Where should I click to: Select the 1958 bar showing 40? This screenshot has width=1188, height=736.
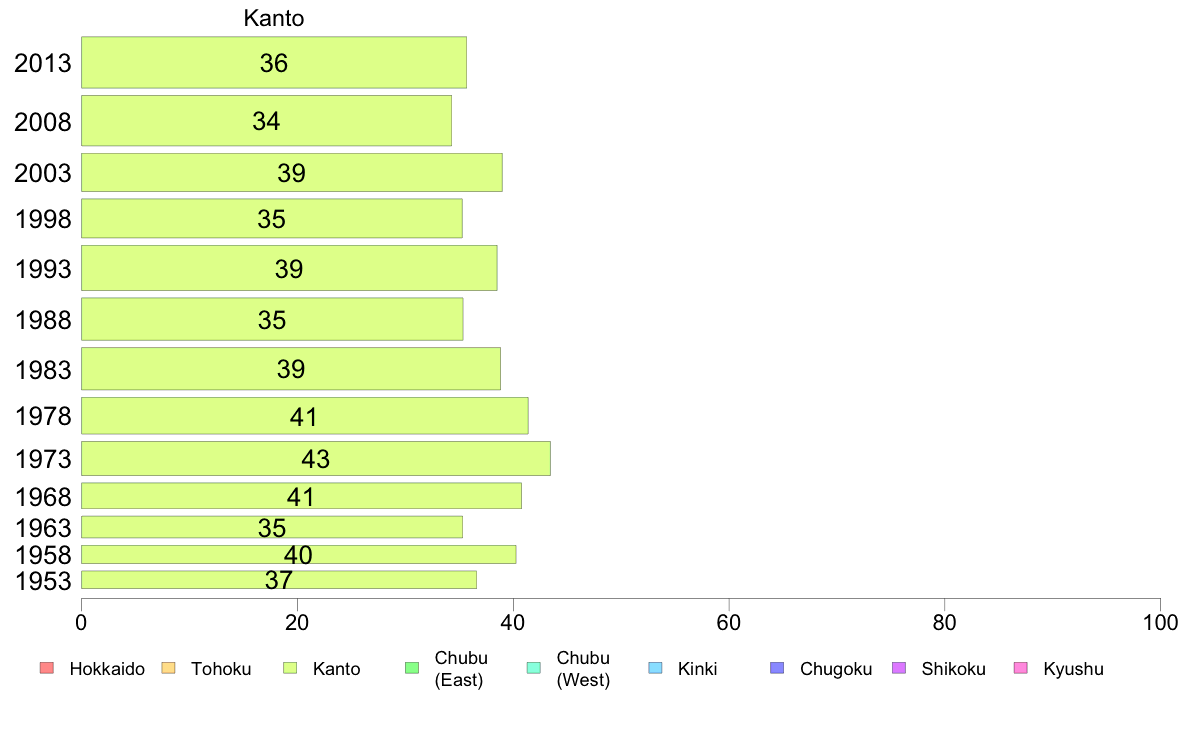tap(299, 554)
